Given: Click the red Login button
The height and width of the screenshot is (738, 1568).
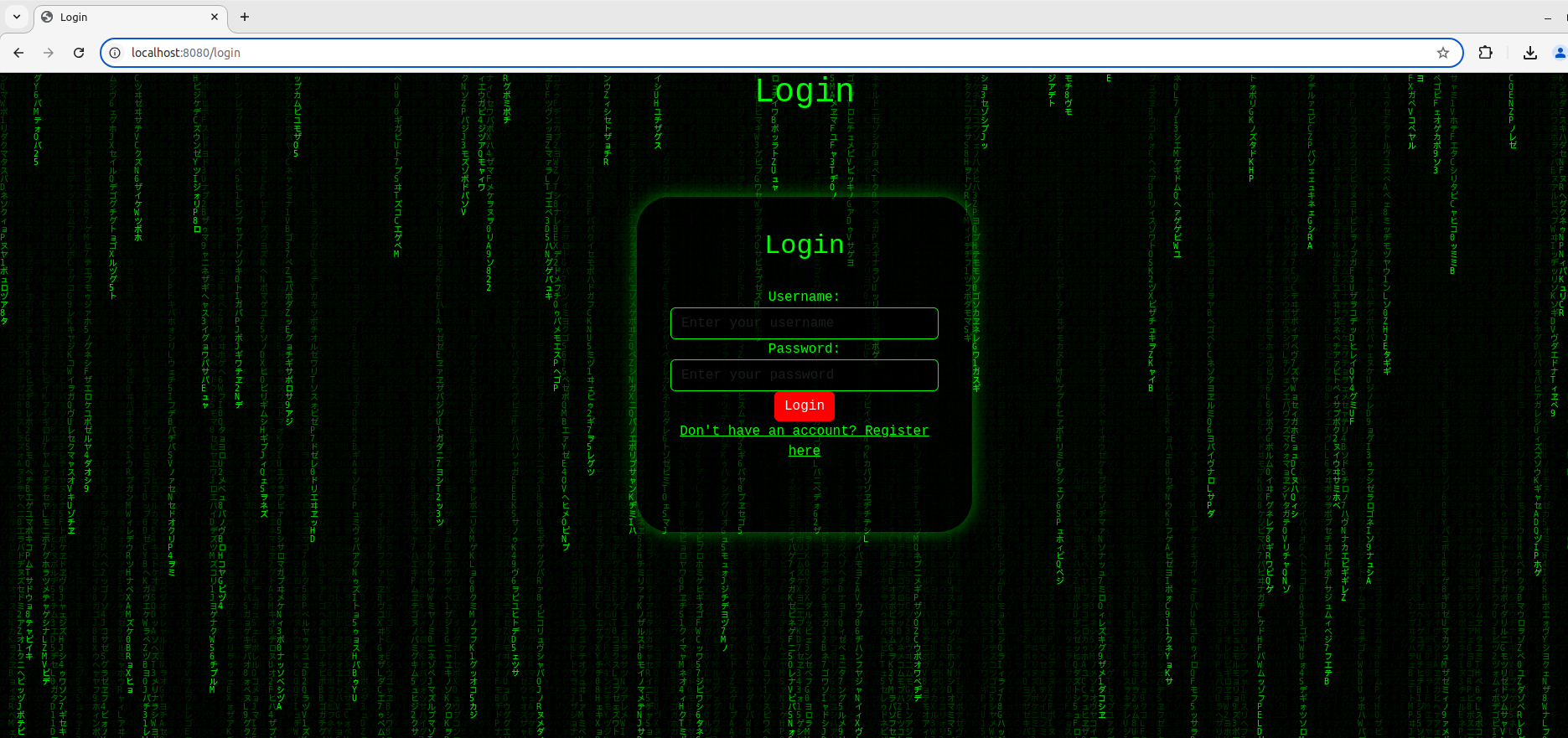Looking at the screenshot, I should 805,405.
